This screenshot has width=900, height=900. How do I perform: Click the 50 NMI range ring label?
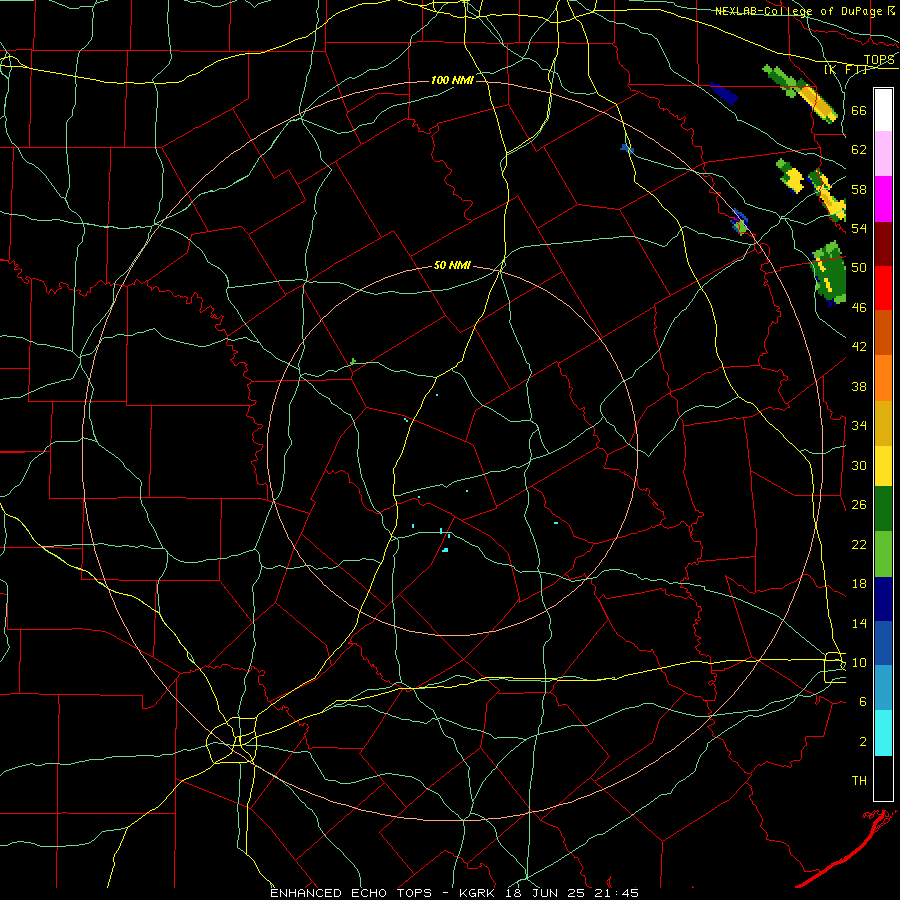pyautogui.click(x=452, y=265)
